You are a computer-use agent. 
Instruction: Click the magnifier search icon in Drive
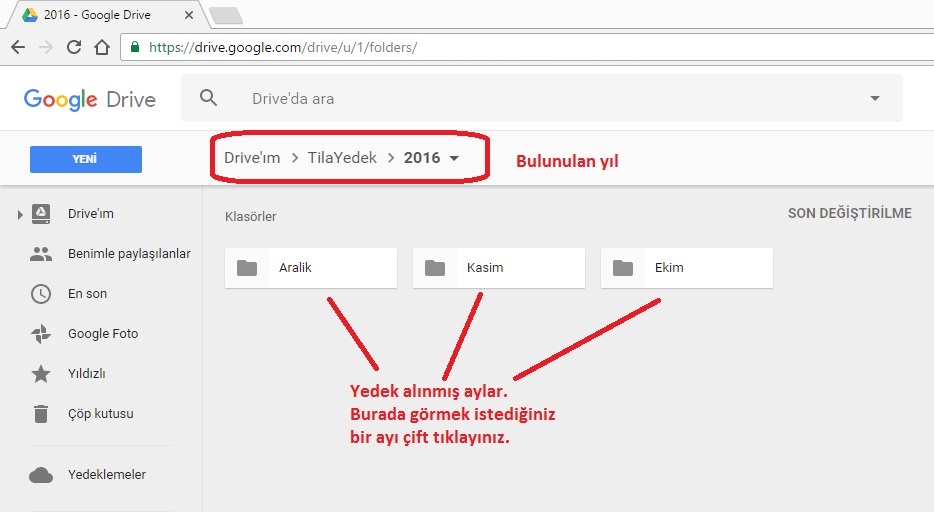[x=208, y=97]
